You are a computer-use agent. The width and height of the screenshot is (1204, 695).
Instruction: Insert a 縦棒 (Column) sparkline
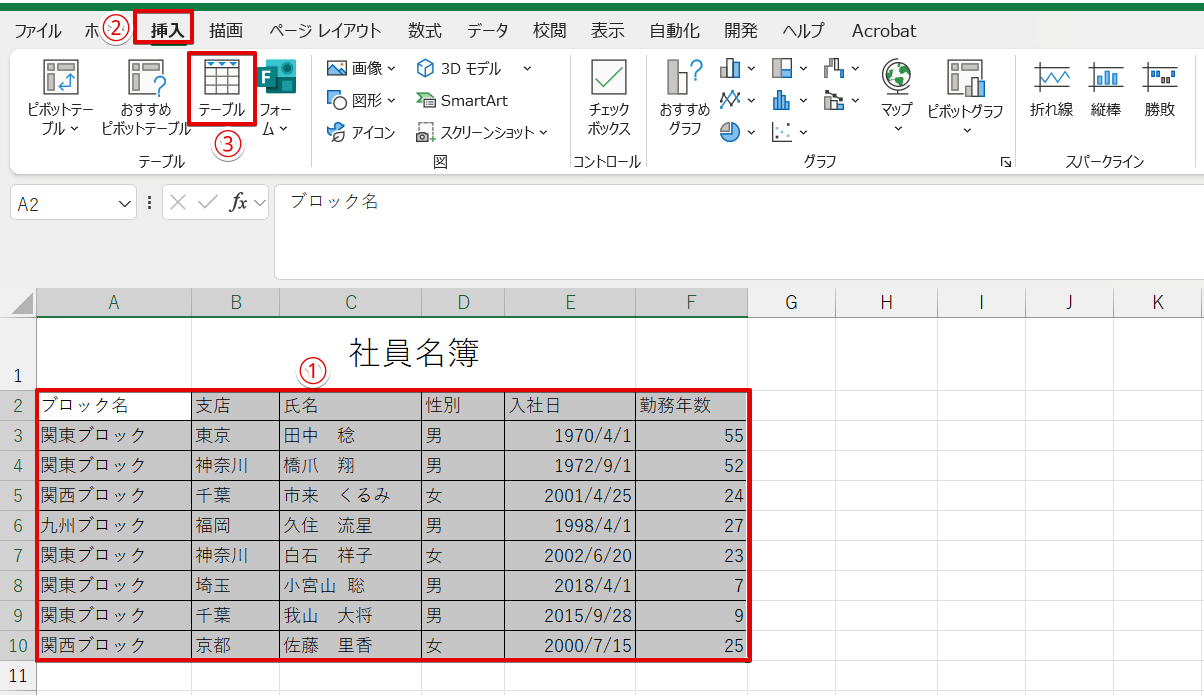[1106, 91]
